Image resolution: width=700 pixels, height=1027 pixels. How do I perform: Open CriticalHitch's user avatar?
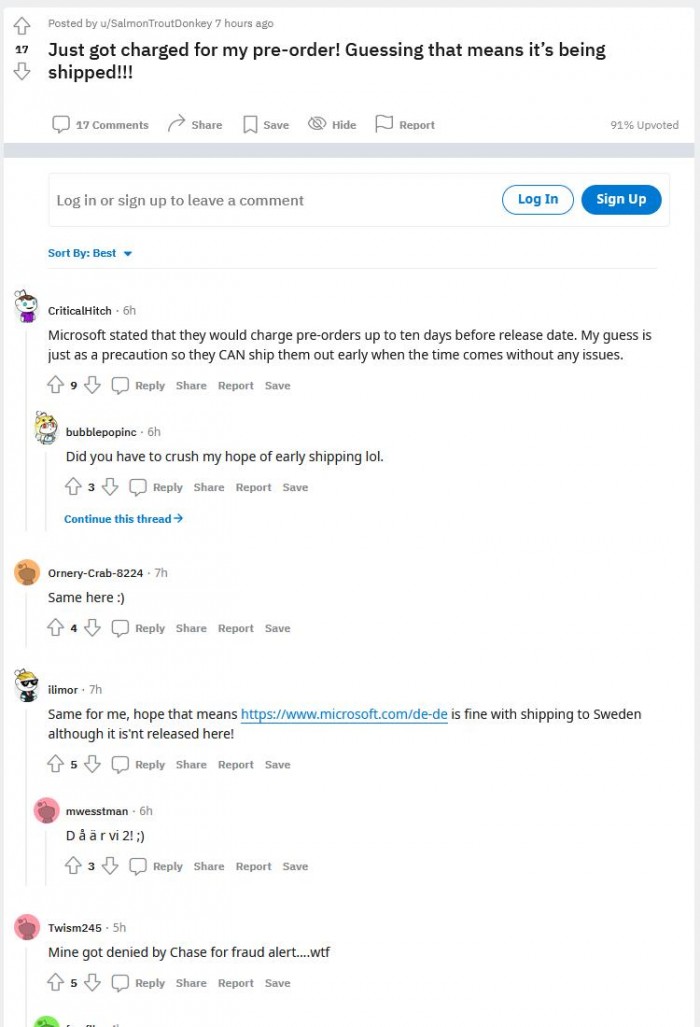27,306
